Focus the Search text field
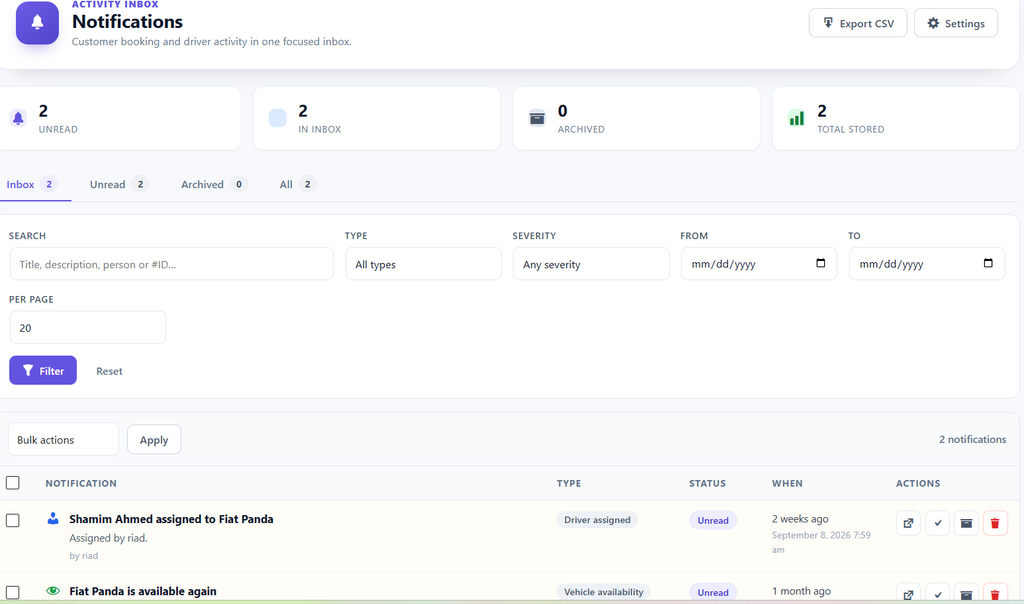The image size is (1024, 604). (171, 264)
